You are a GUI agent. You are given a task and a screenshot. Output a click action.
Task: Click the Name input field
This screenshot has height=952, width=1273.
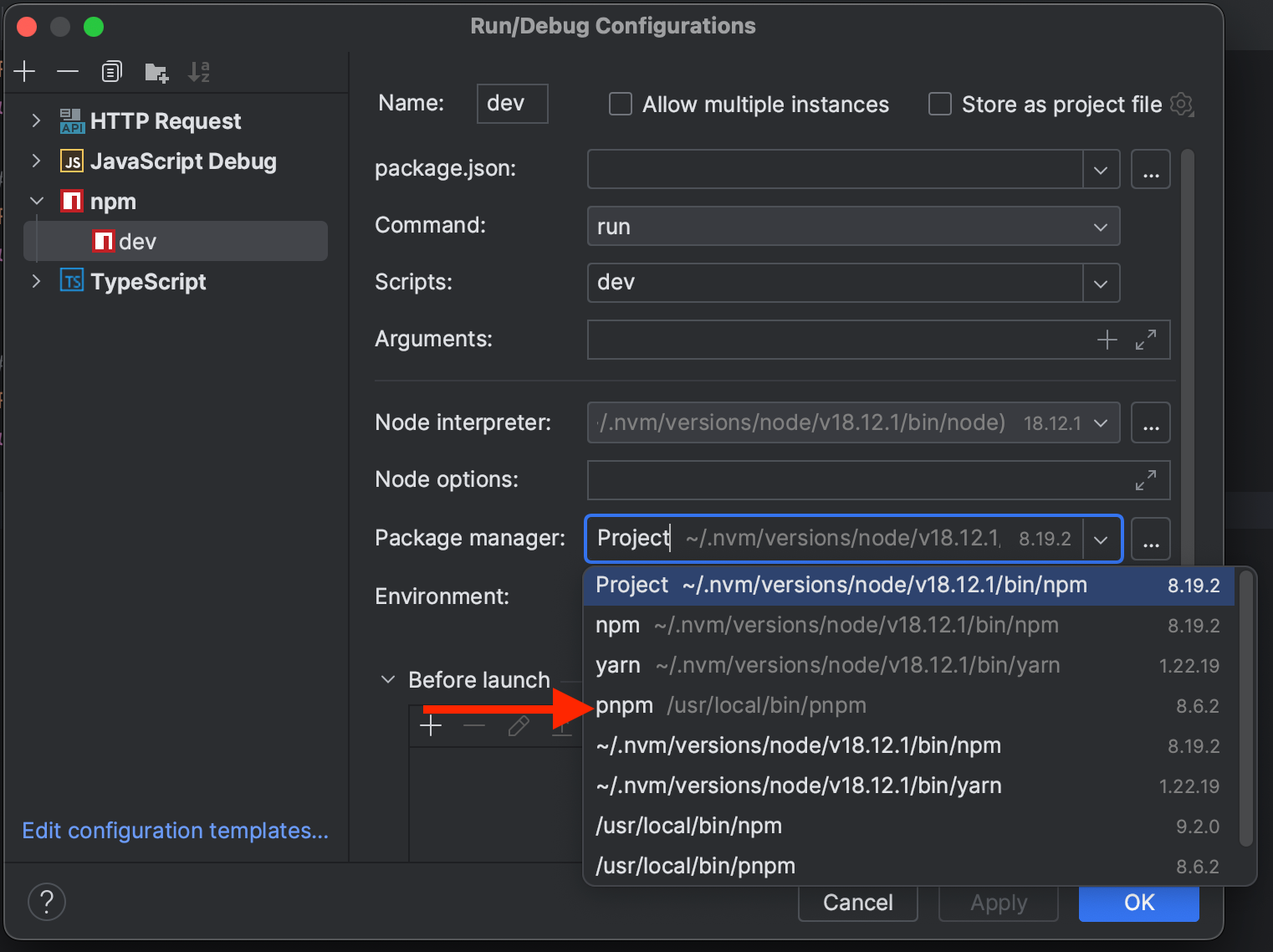point(512,104)
